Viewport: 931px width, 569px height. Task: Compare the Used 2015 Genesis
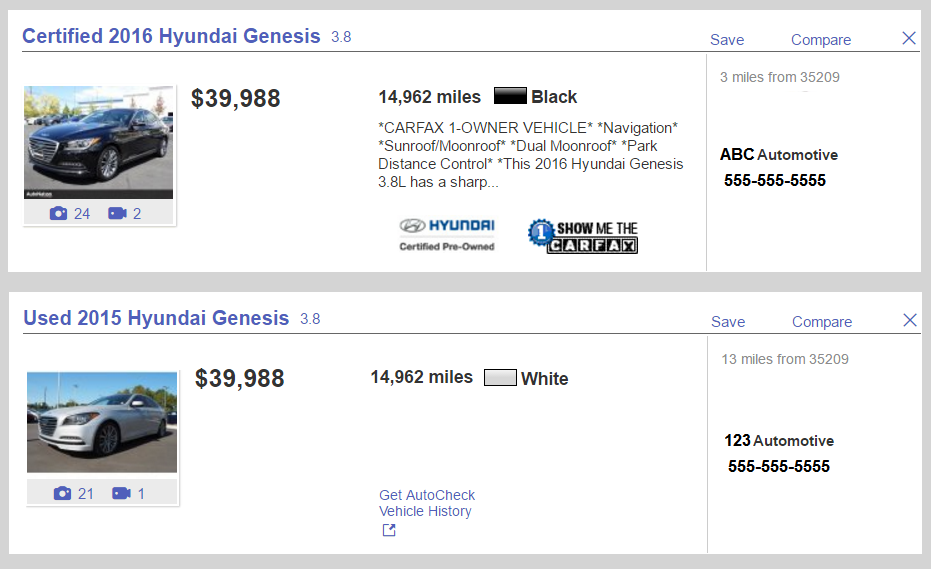pos(822,322)
